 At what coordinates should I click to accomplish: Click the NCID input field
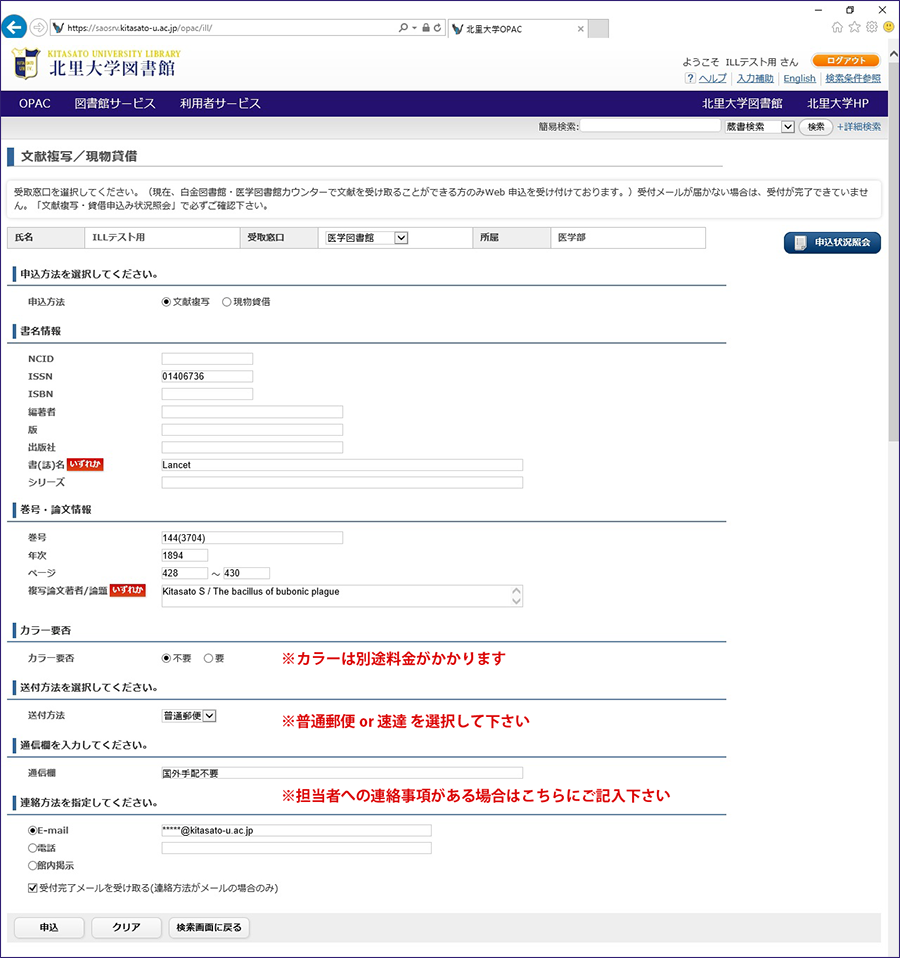pos(207,359)
